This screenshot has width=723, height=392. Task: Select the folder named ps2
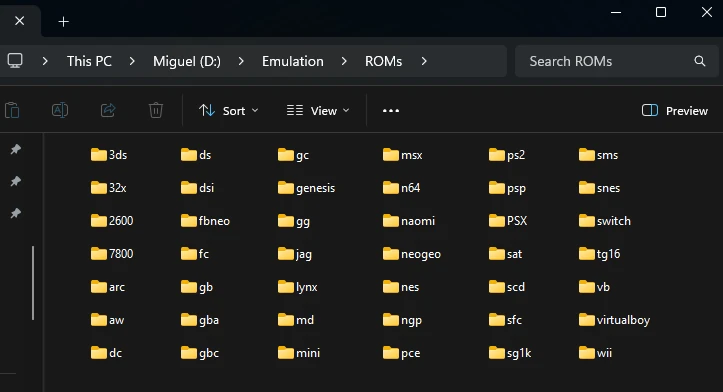tap(507, 154)
